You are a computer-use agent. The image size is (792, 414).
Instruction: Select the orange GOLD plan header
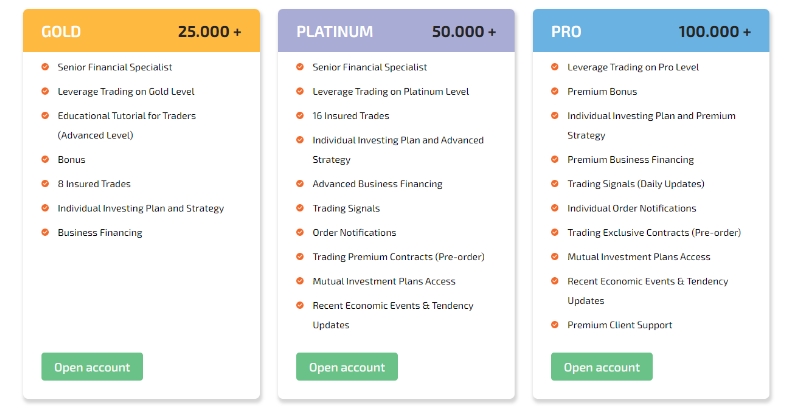(x=141, y=31)
